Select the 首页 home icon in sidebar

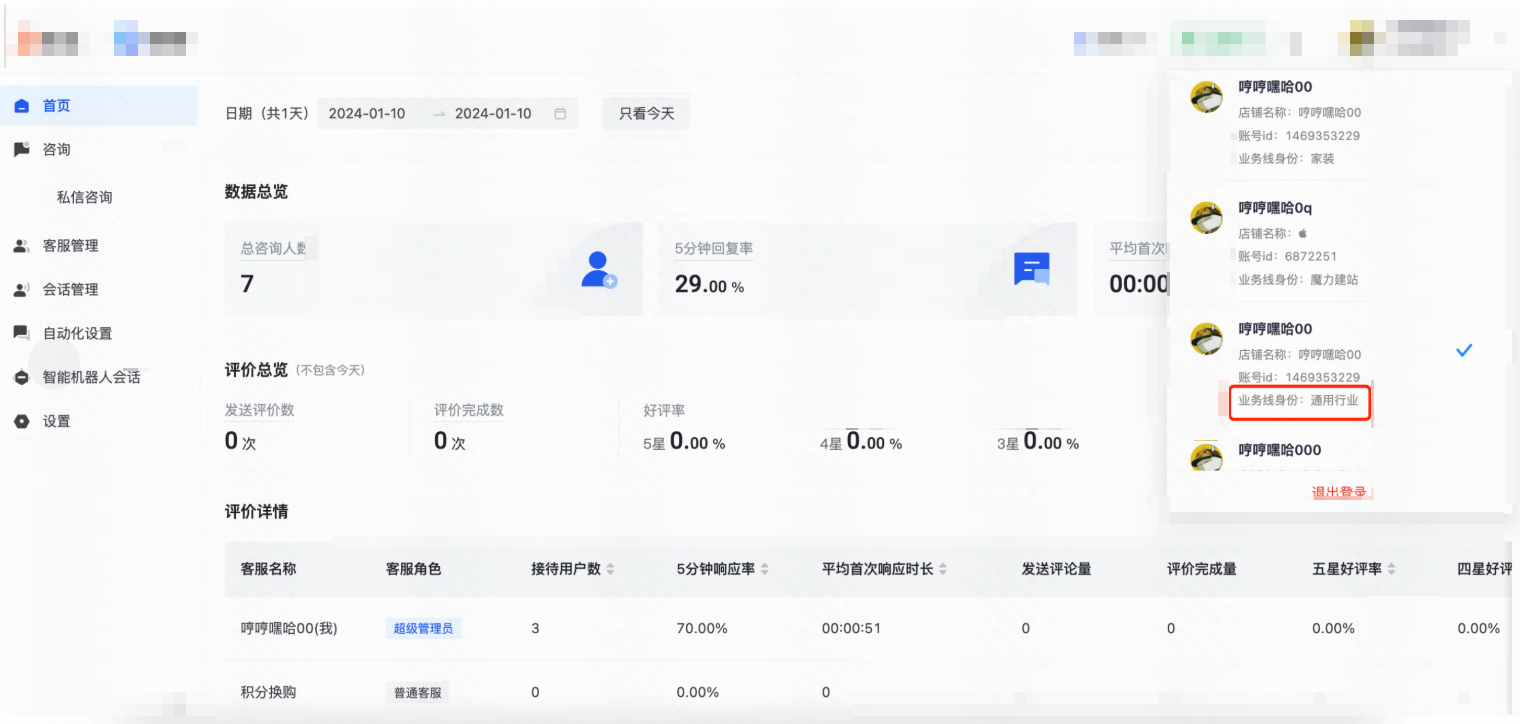pos(22,104)
